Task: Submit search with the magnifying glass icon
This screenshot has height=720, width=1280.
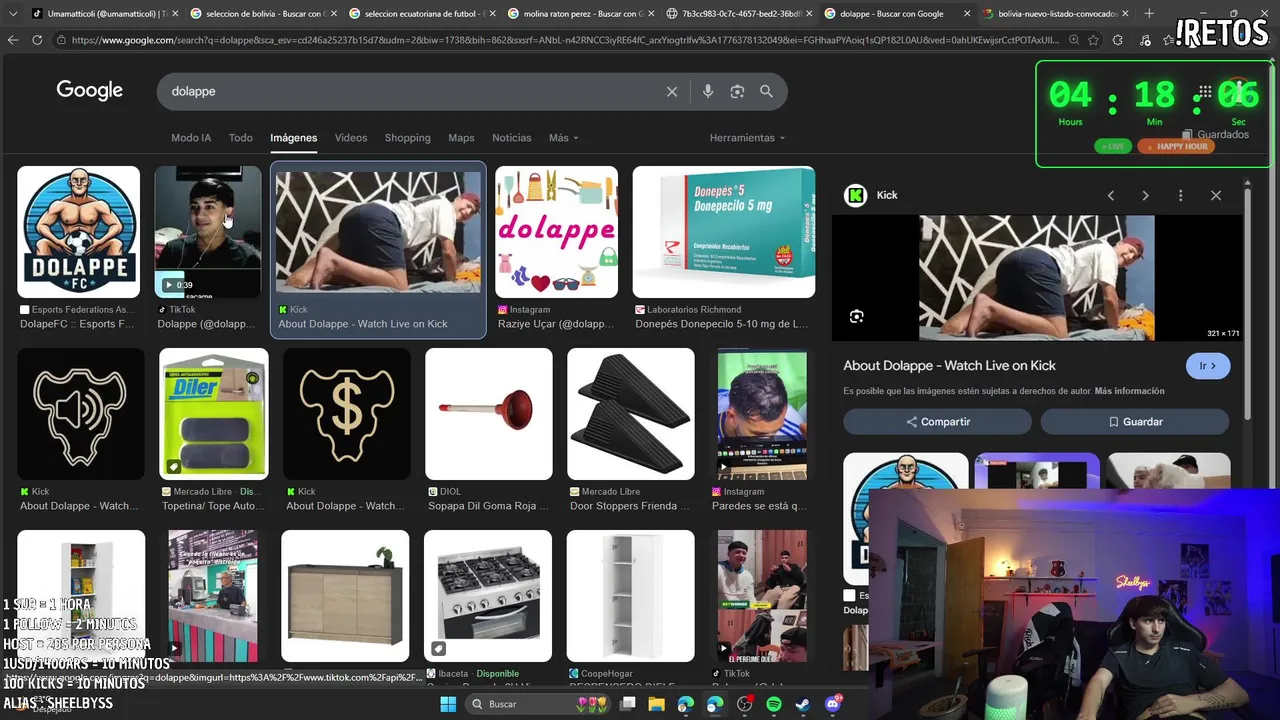Action: [766, 91]
